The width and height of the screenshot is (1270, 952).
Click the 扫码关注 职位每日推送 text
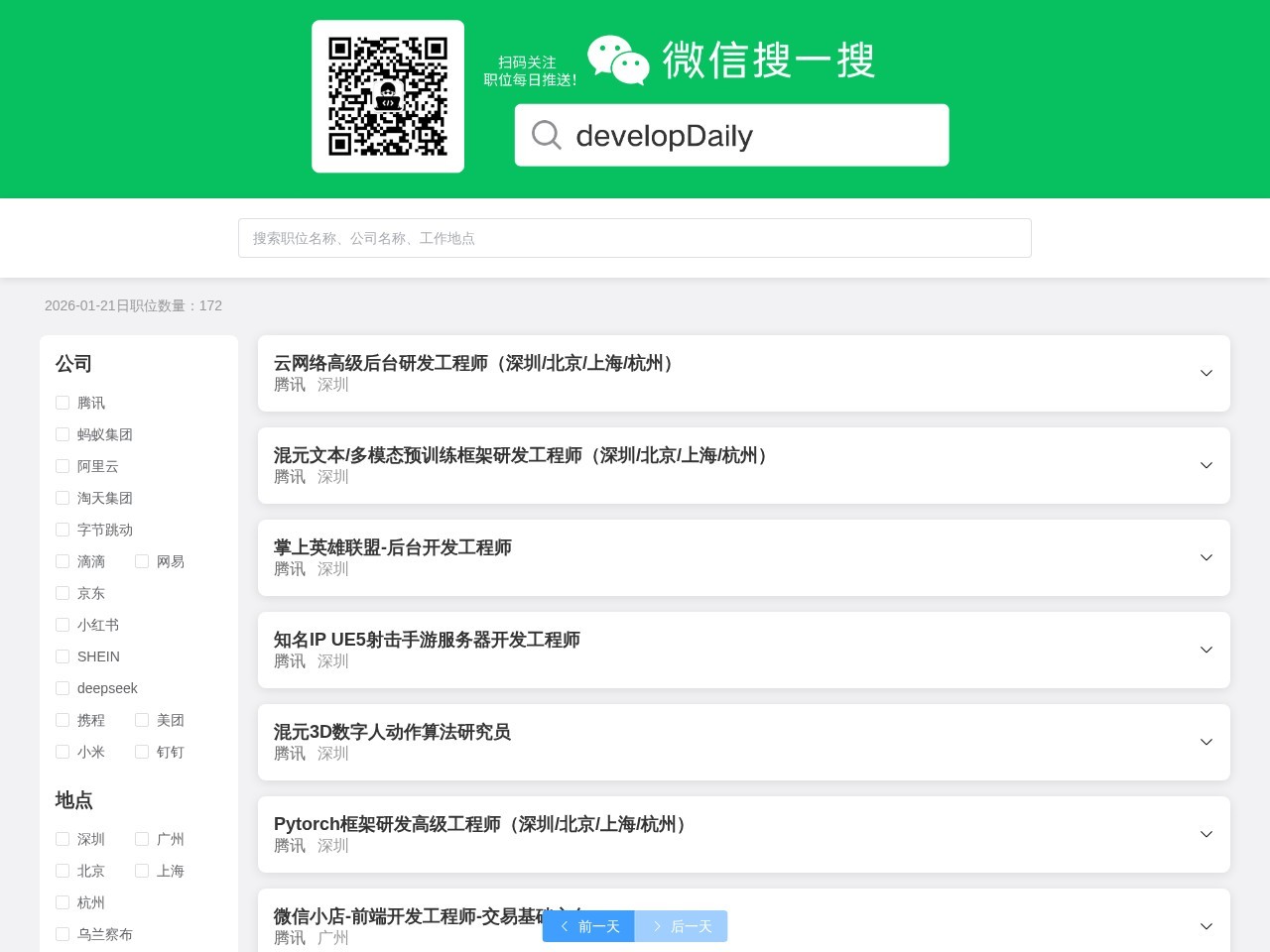pos(530,71)
